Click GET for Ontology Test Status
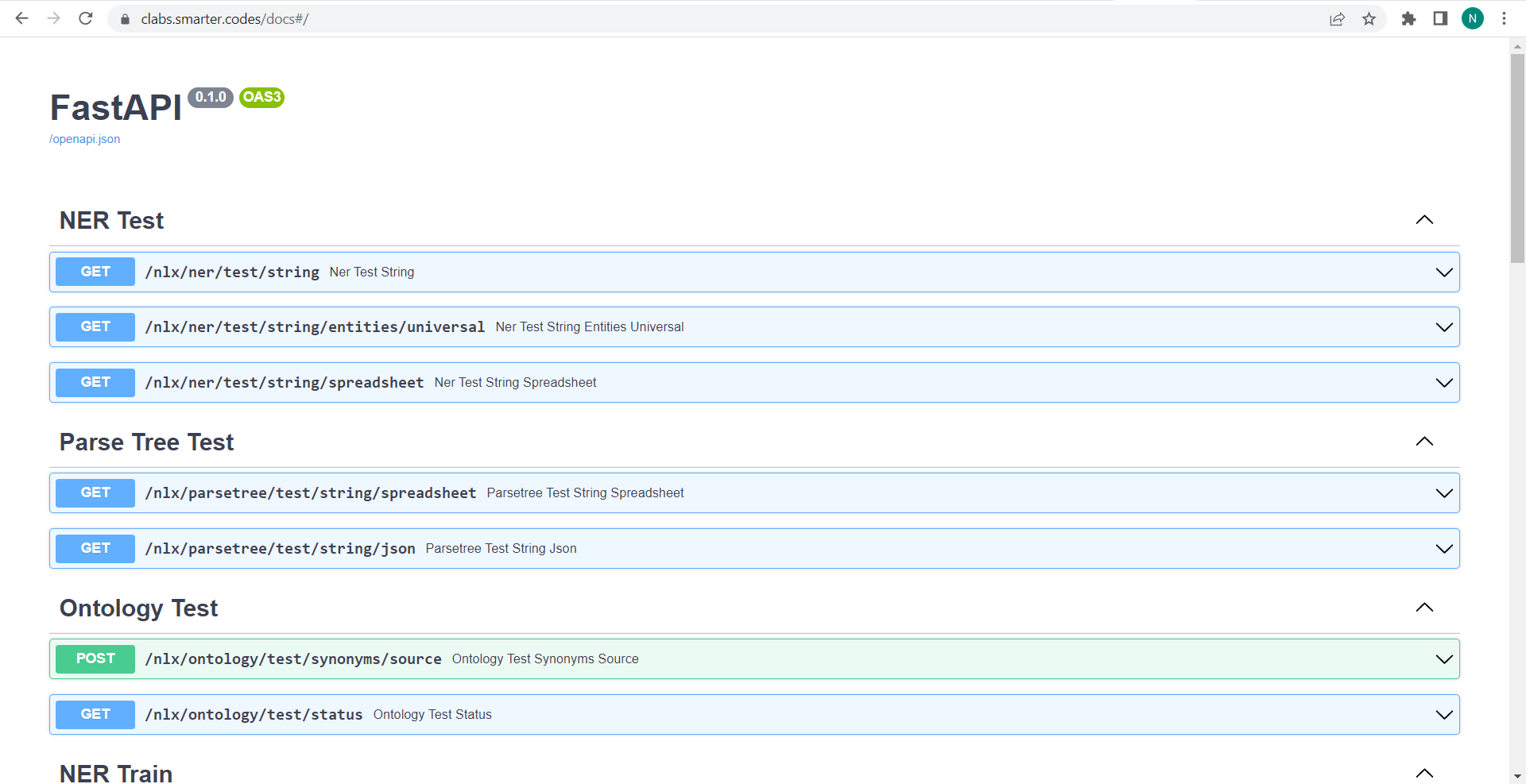Image resolution: width=1526 pixels, height=784 pixels. [x=95, y=714]
